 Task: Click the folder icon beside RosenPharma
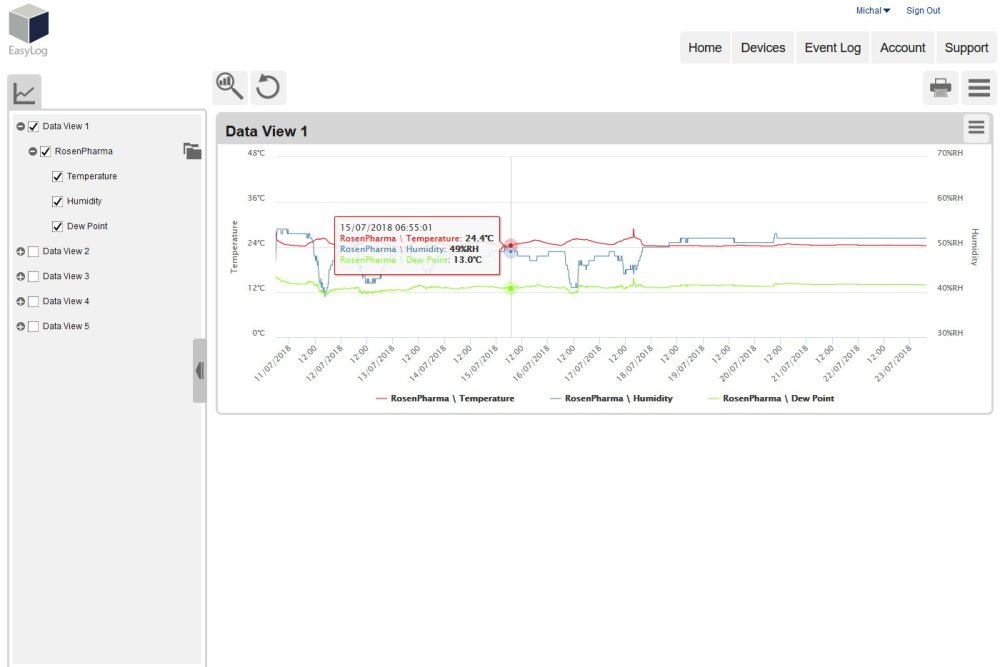point(192,151)
